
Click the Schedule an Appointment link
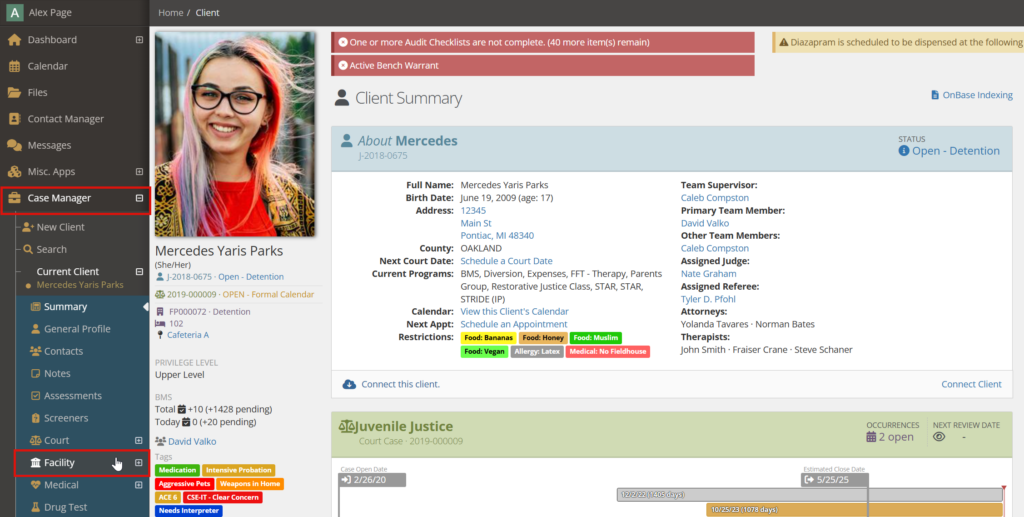[514, 324]
